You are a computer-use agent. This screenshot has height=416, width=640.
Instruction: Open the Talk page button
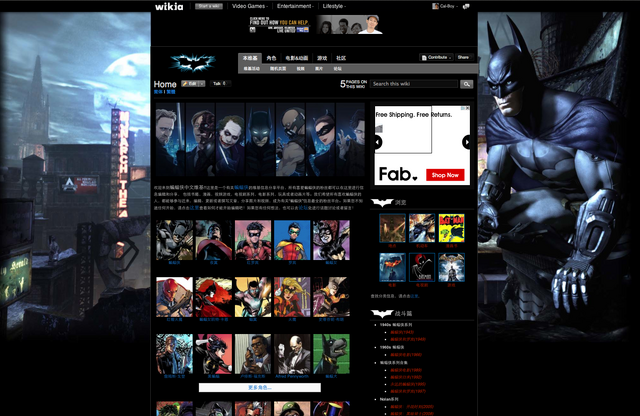tap(220, 84)
